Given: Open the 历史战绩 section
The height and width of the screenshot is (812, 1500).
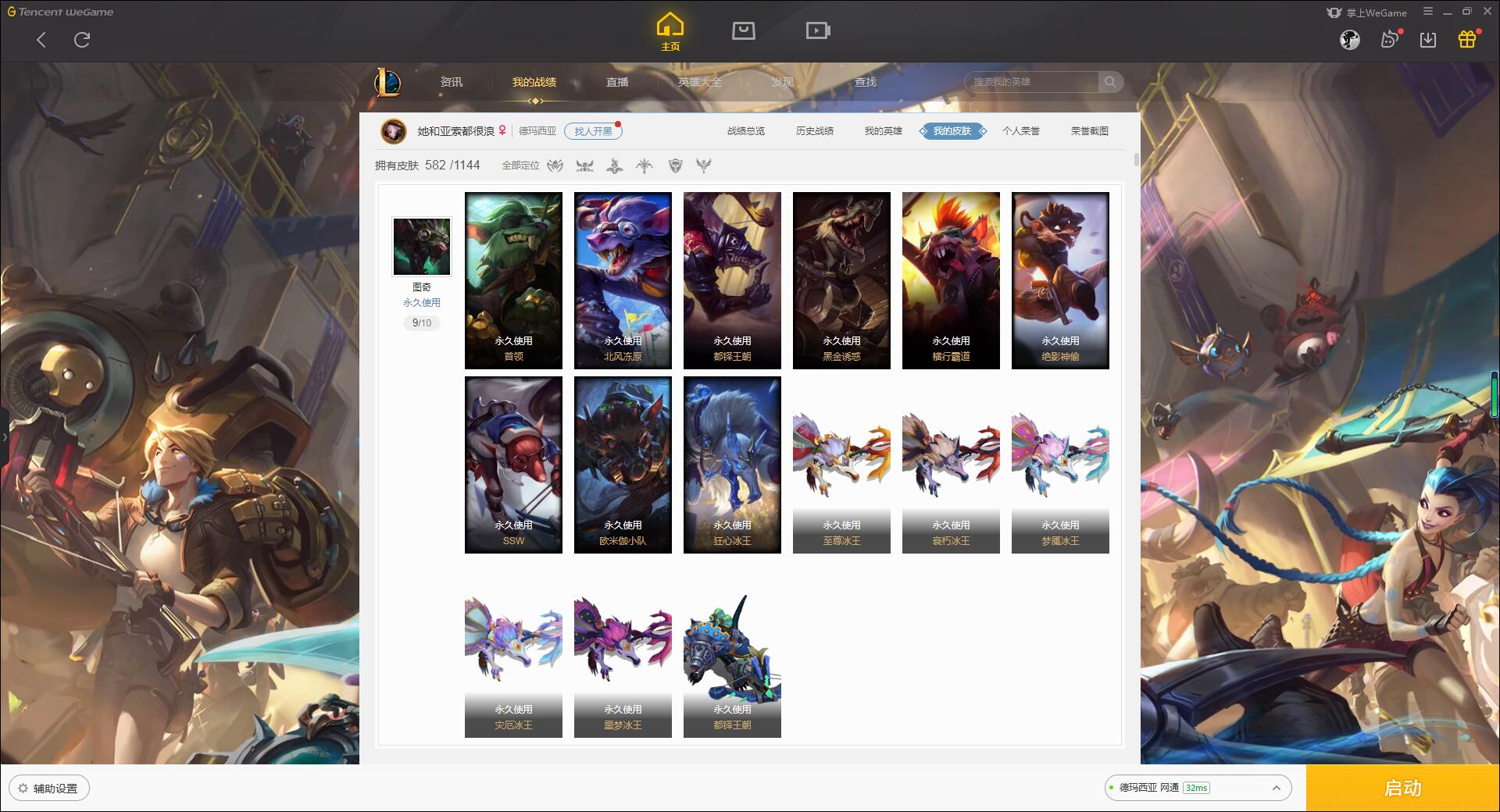Looking at the screenshot, I should pyautogui.click(x=815, y=131).
